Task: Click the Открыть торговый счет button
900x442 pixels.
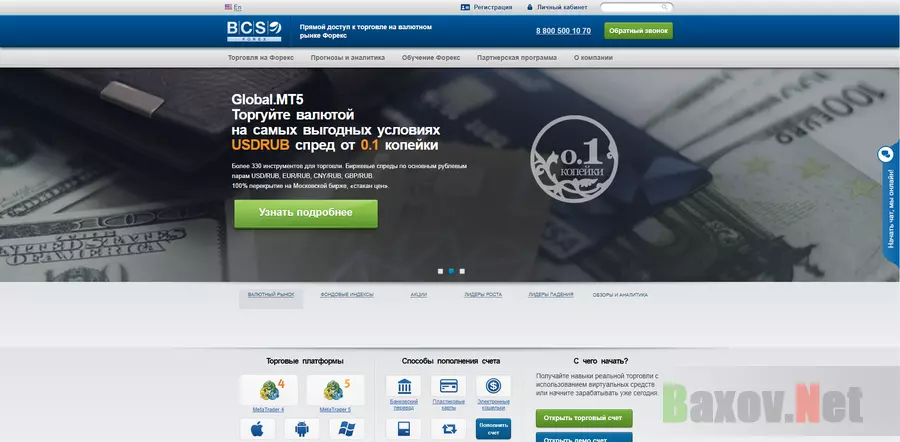Action: pyautogui.click(x=584, y=418)
